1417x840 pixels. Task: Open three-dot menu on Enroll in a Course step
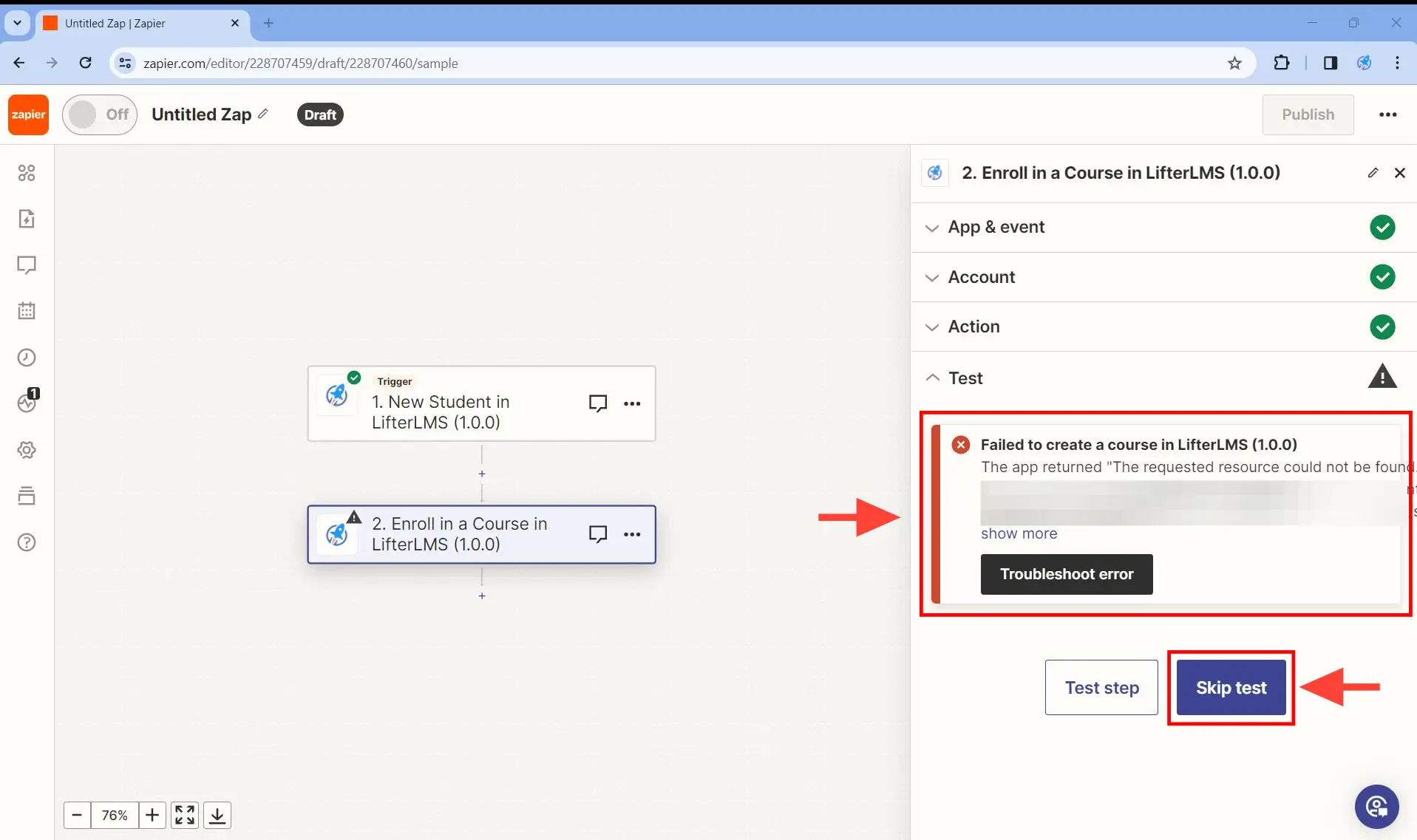632,534
